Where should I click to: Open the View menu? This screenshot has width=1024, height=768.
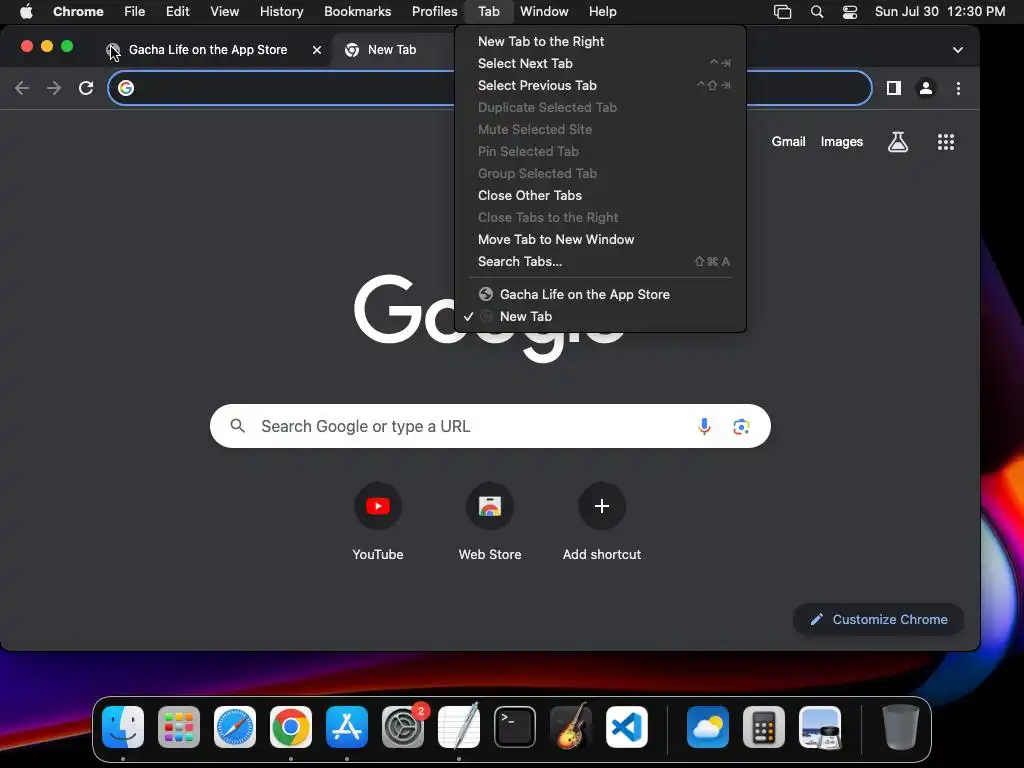point(225,12)
